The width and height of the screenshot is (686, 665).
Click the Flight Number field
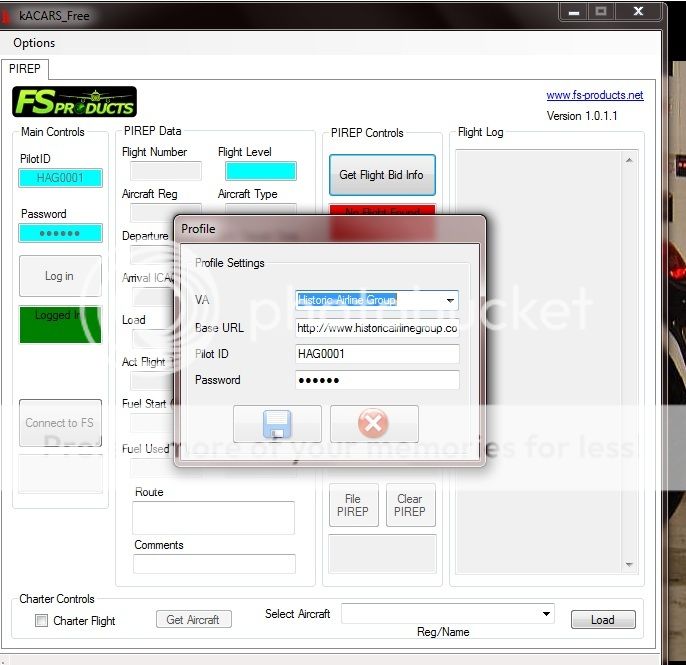pyautogui.click(x=166, y=171)
